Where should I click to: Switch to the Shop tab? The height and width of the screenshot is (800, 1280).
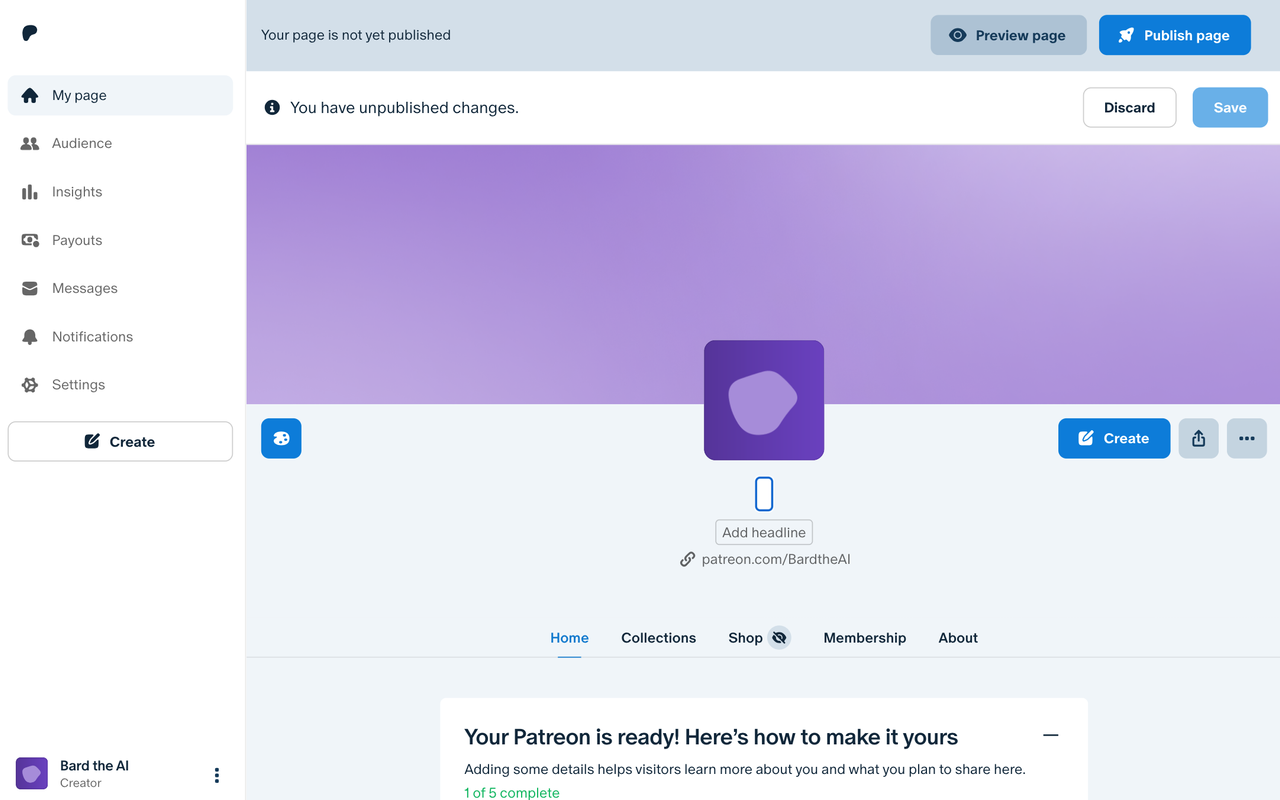pyautogui.click(x=745, y=638)
